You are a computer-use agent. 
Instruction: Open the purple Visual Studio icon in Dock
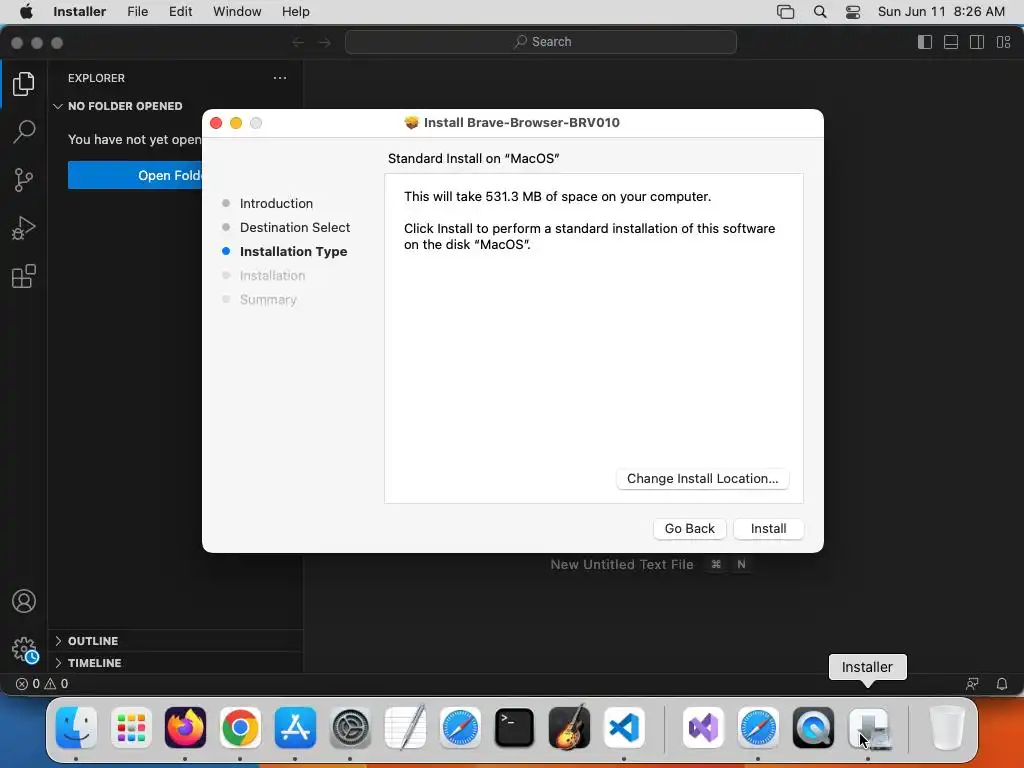[703, 728]
